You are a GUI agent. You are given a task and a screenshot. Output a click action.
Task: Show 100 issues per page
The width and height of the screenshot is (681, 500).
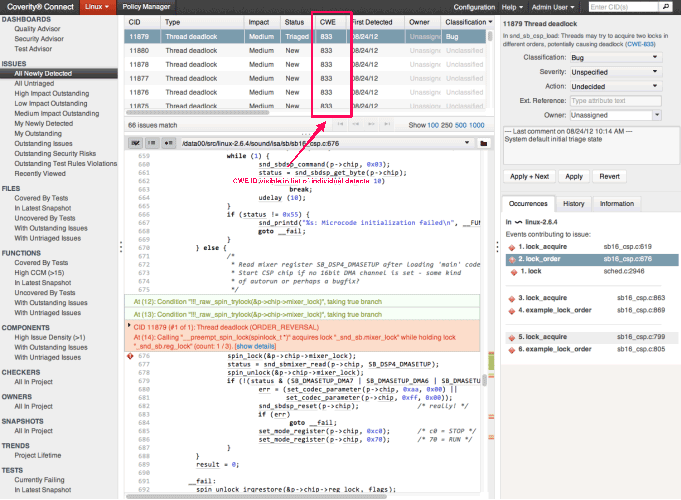pos(433,125)
